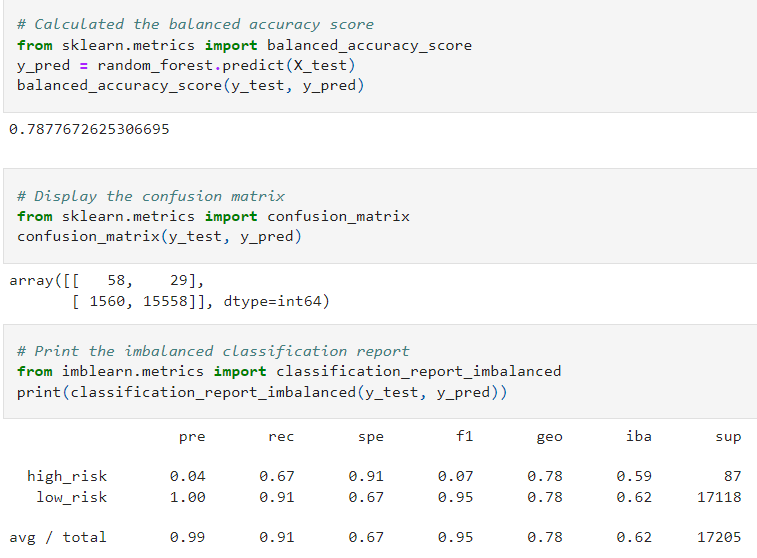Image resolution: width=757 pixels, height=558 pixels.
Task: Click the y_pred = random_forest.predict(X_test) line
Action: coord(186,66)
